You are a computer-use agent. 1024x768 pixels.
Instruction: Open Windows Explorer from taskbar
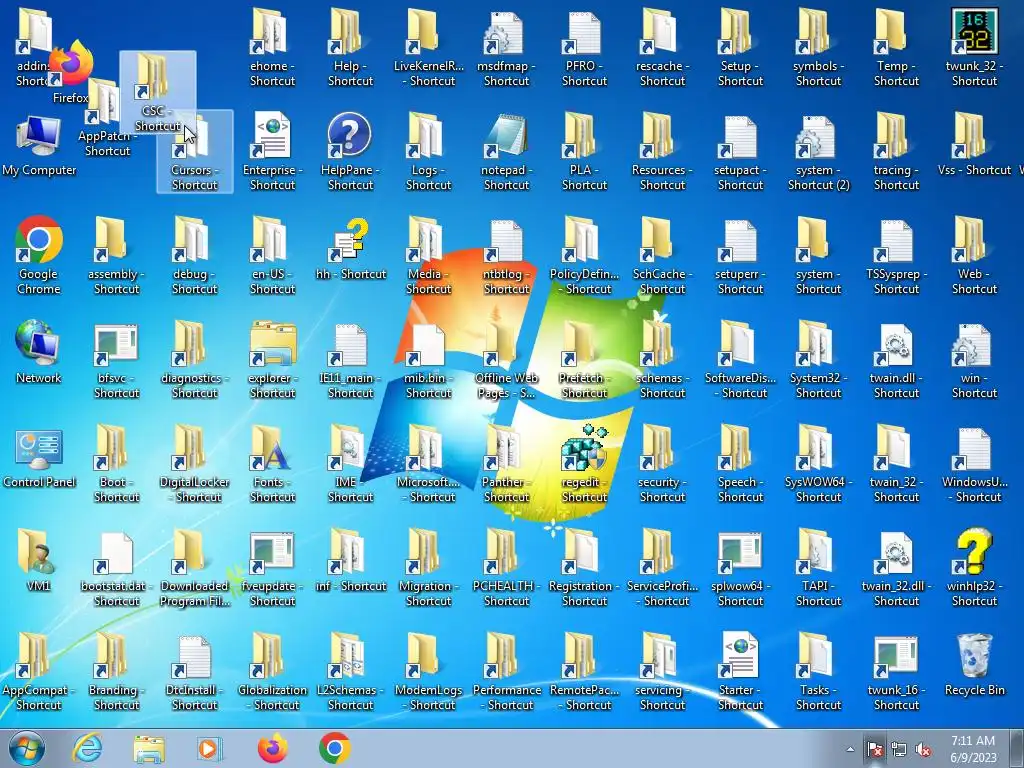149,749
